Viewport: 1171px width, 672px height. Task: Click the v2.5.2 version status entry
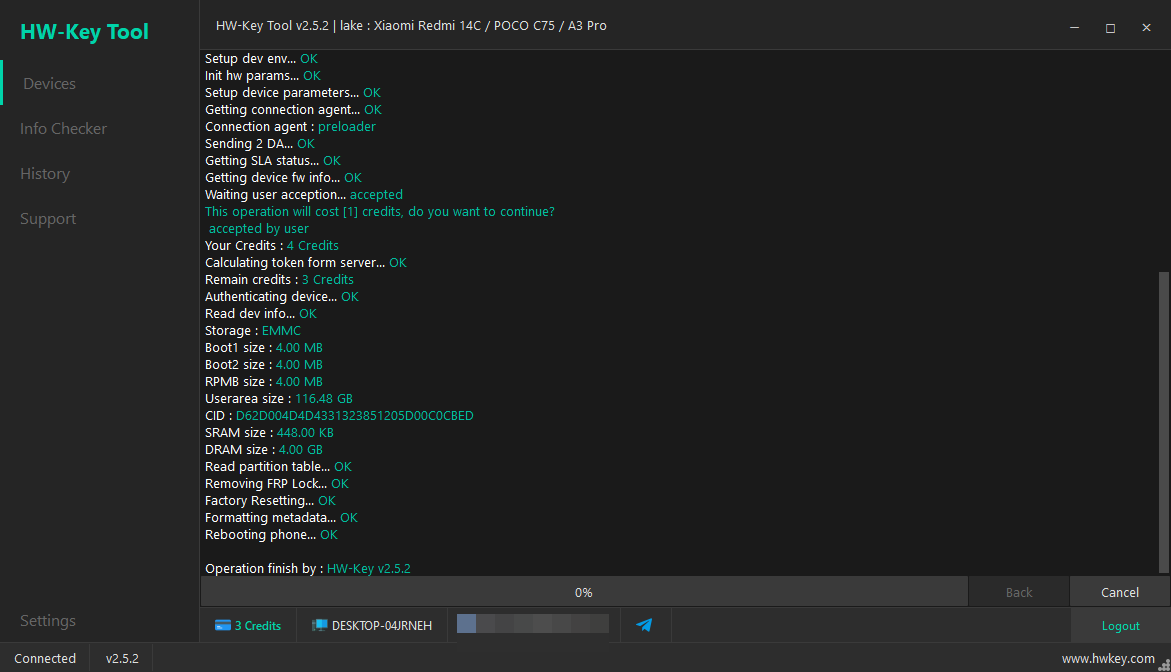pos(122,659)
